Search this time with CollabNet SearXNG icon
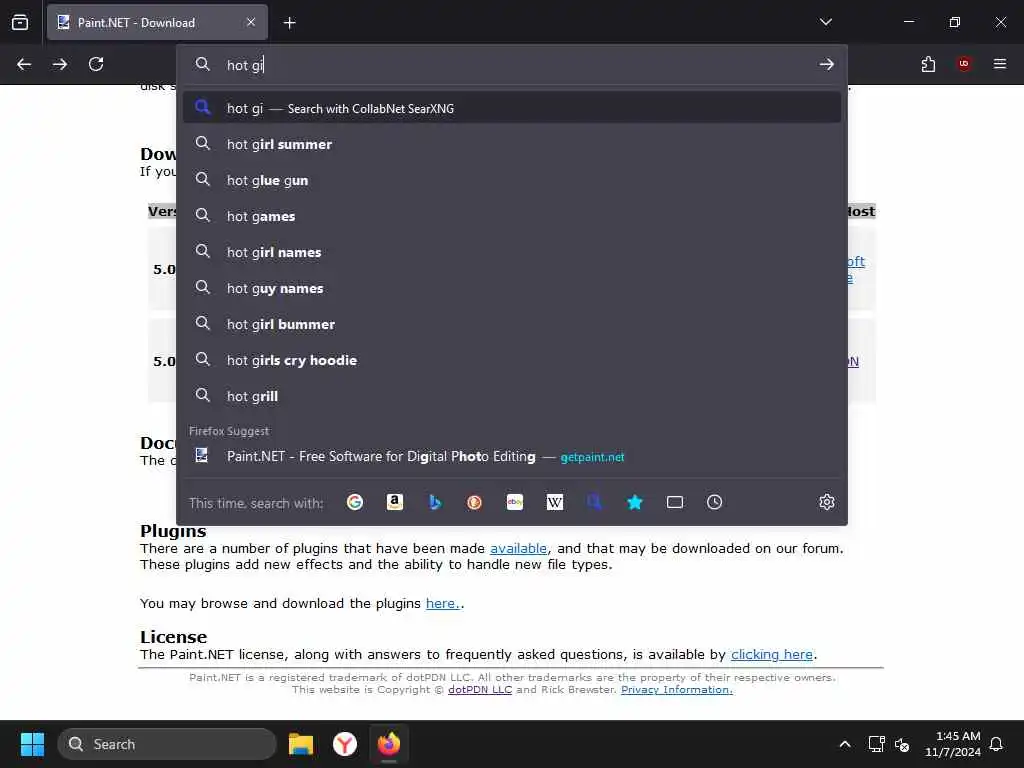The height and width of the screenshot is (768, 1024). [594, 502]
